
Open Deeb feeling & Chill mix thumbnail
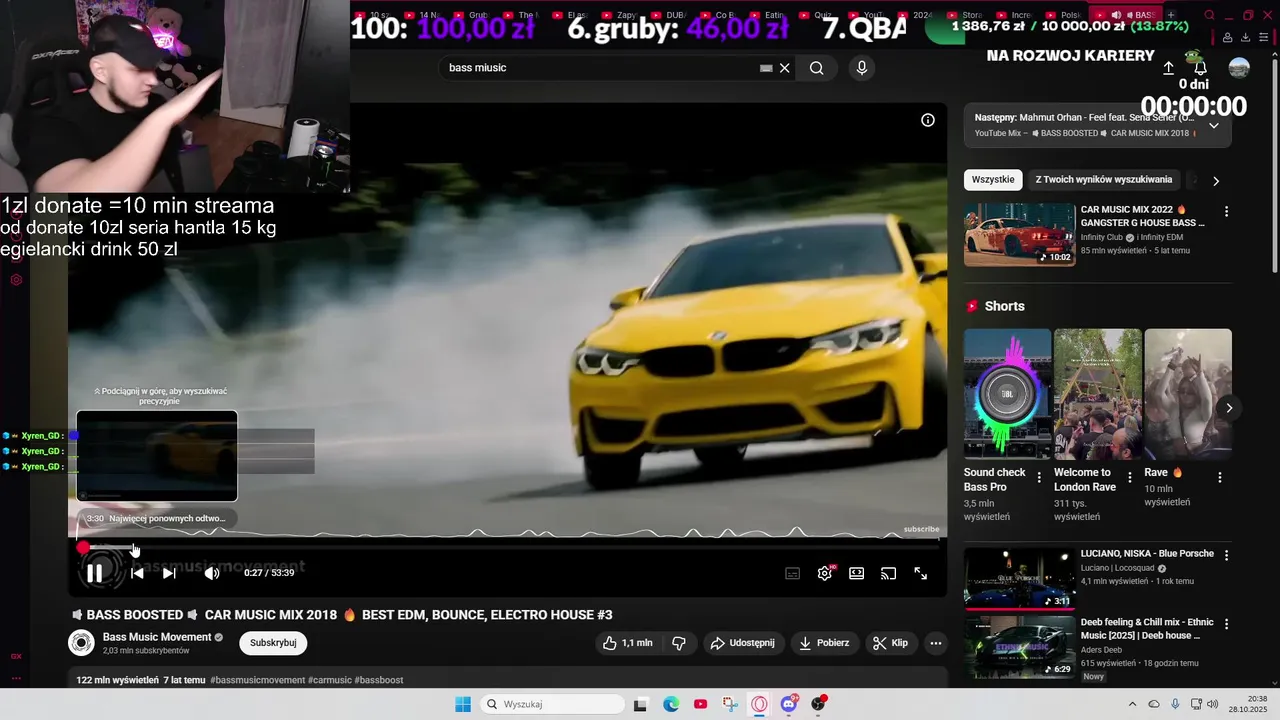[x=1019, y=647]
